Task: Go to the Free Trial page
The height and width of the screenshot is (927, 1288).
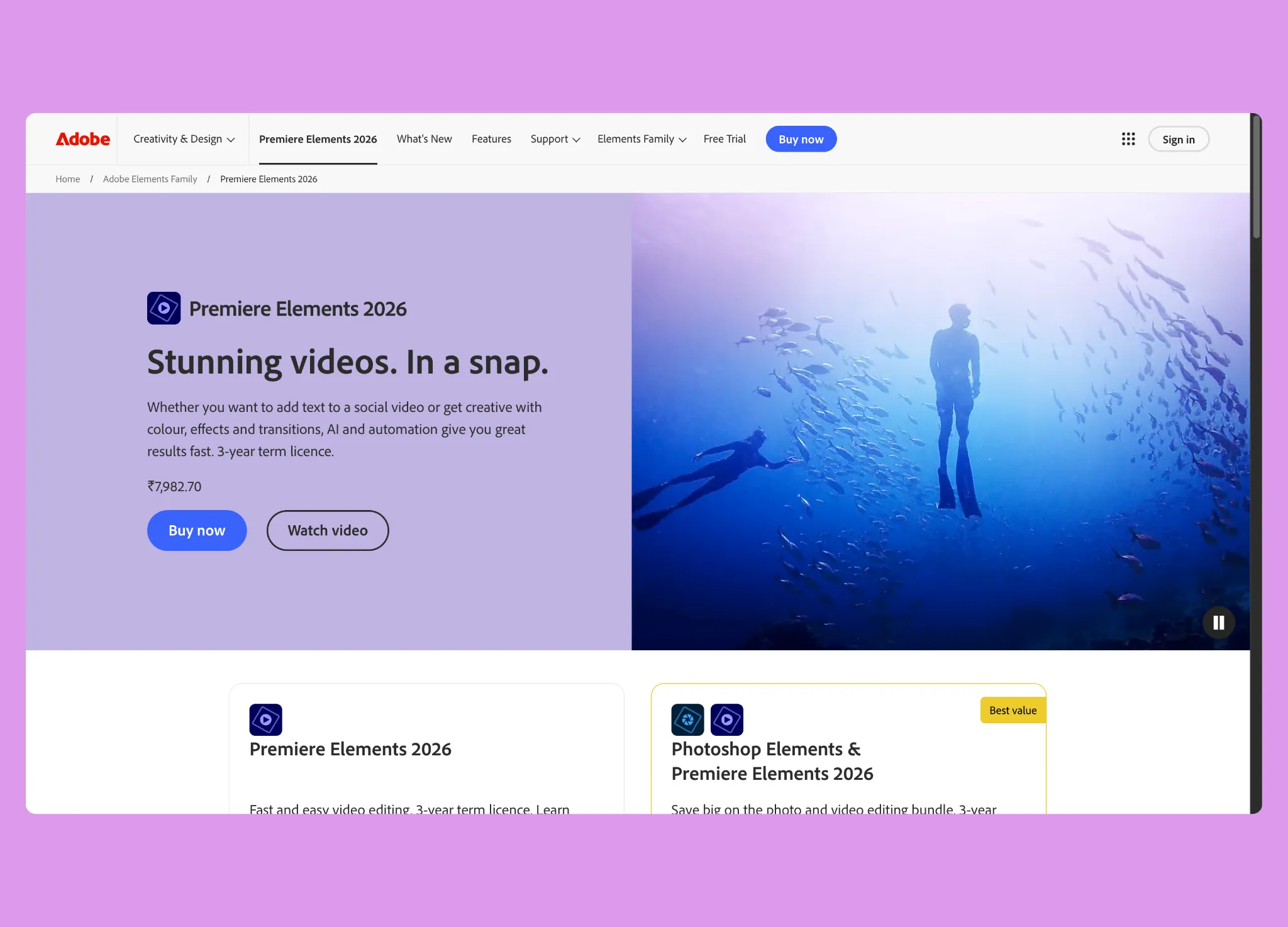Action: pos(724,139)
